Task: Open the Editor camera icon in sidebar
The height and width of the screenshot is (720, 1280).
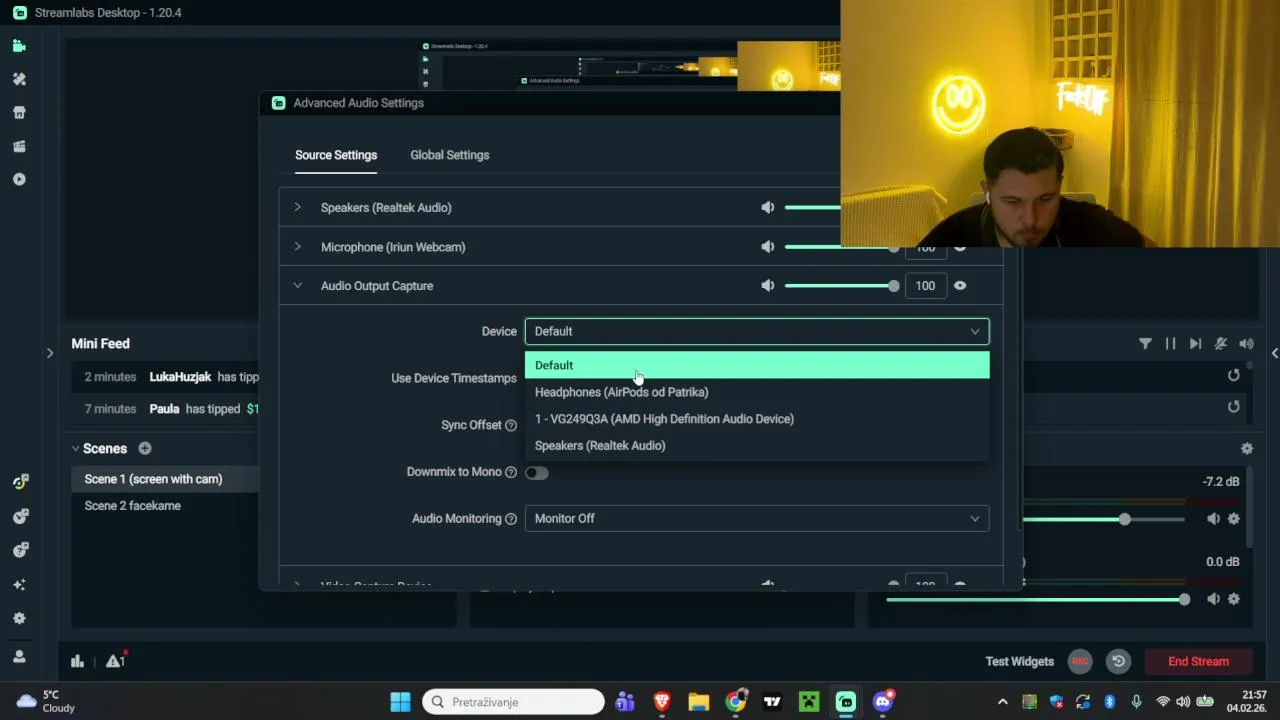Action: [x=19, y=46]
